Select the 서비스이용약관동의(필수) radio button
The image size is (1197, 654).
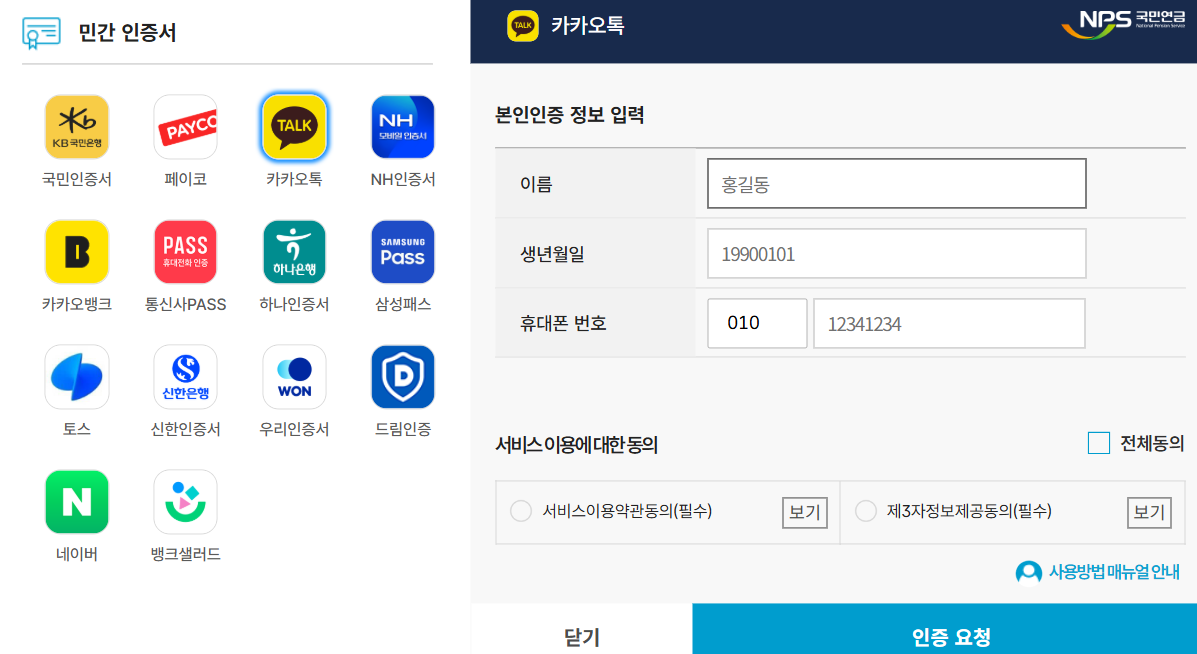(521, 511)
